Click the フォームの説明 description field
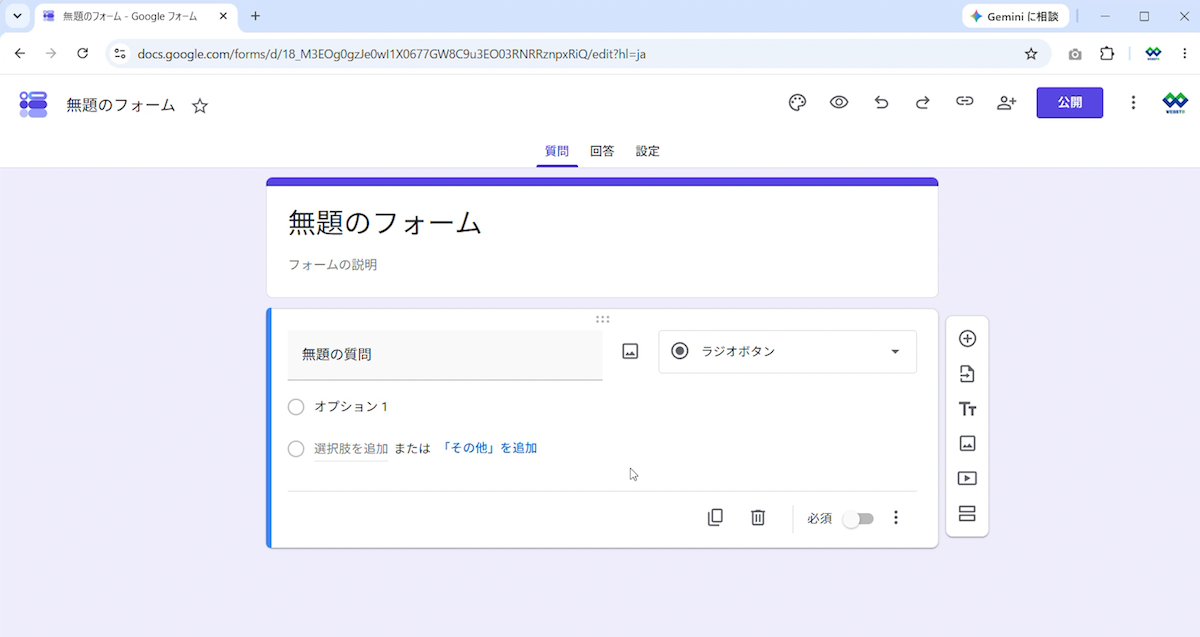 click(333, 265)
